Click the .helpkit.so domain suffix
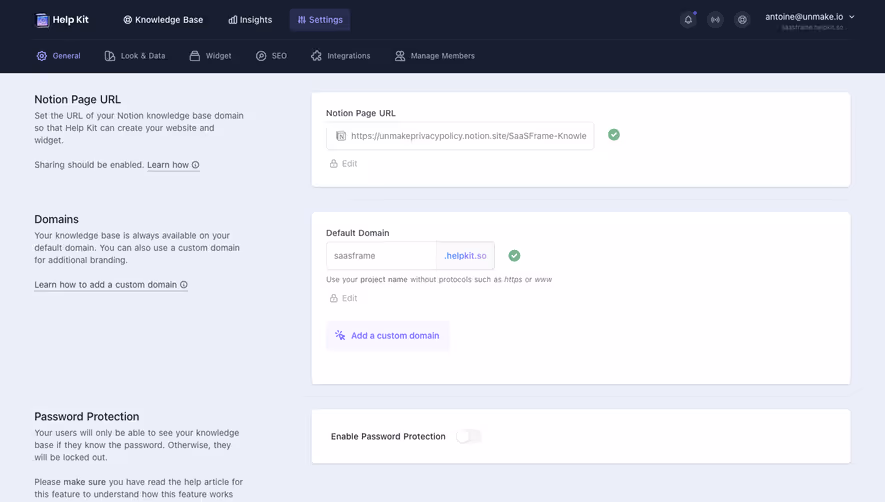Screen dimensions: 885x502 [465, 256]
